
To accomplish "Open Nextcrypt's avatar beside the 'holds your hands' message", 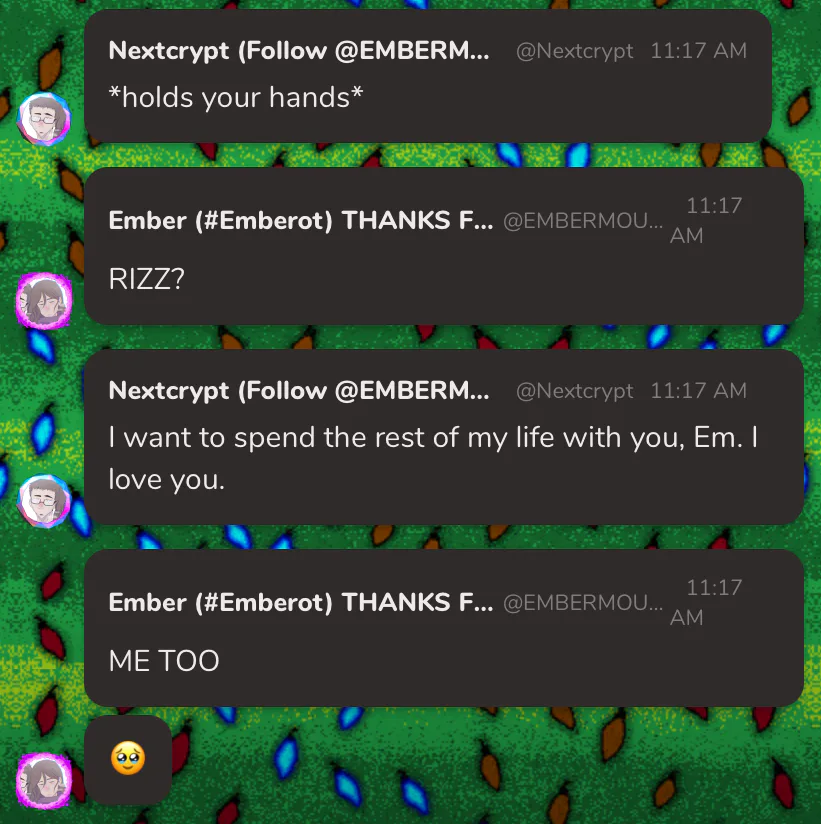I will tap(44, 118).
